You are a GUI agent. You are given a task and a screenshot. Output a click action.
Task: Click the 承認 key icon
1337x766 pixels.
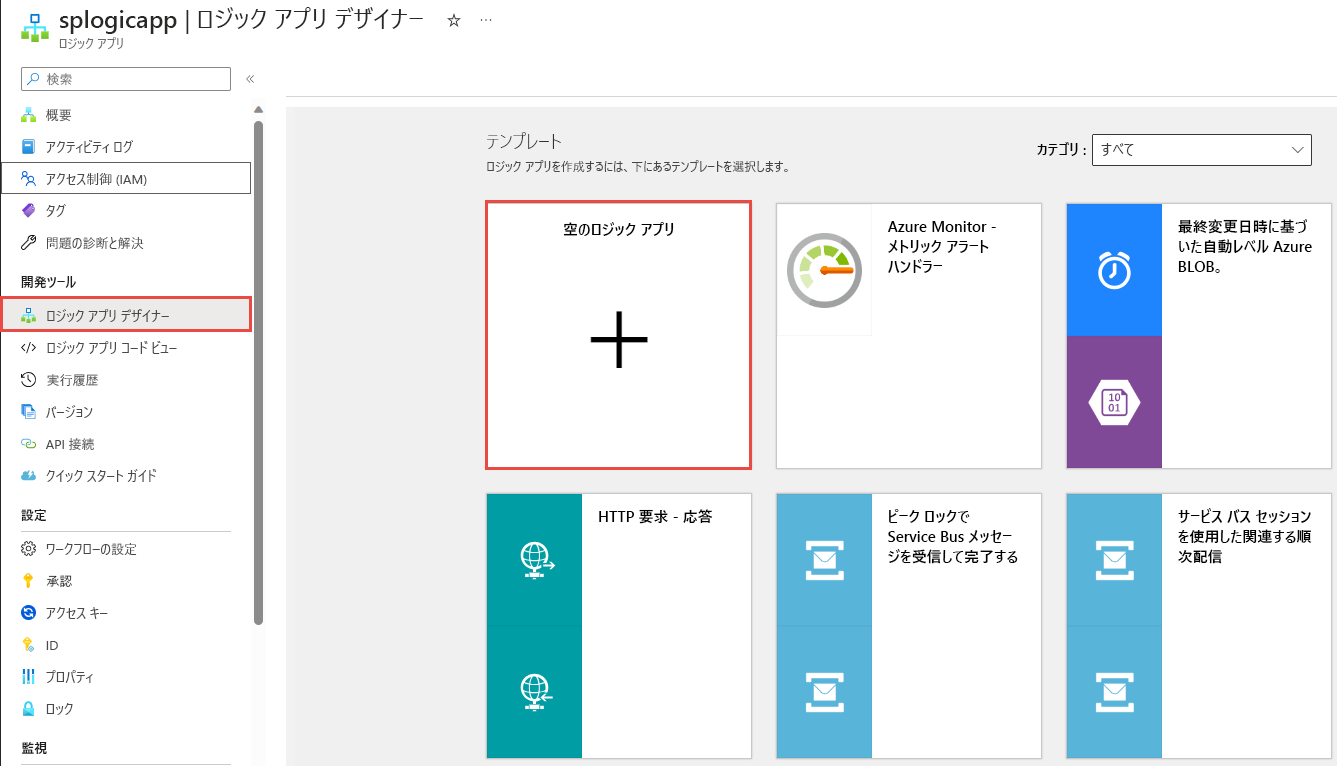pyautogui.click(x=29, y=581)
